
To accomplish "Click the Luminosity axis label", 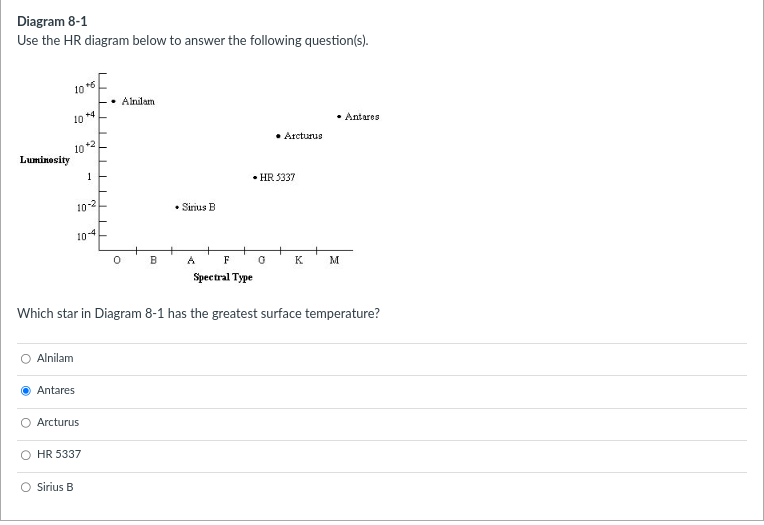I will (45, 159).
